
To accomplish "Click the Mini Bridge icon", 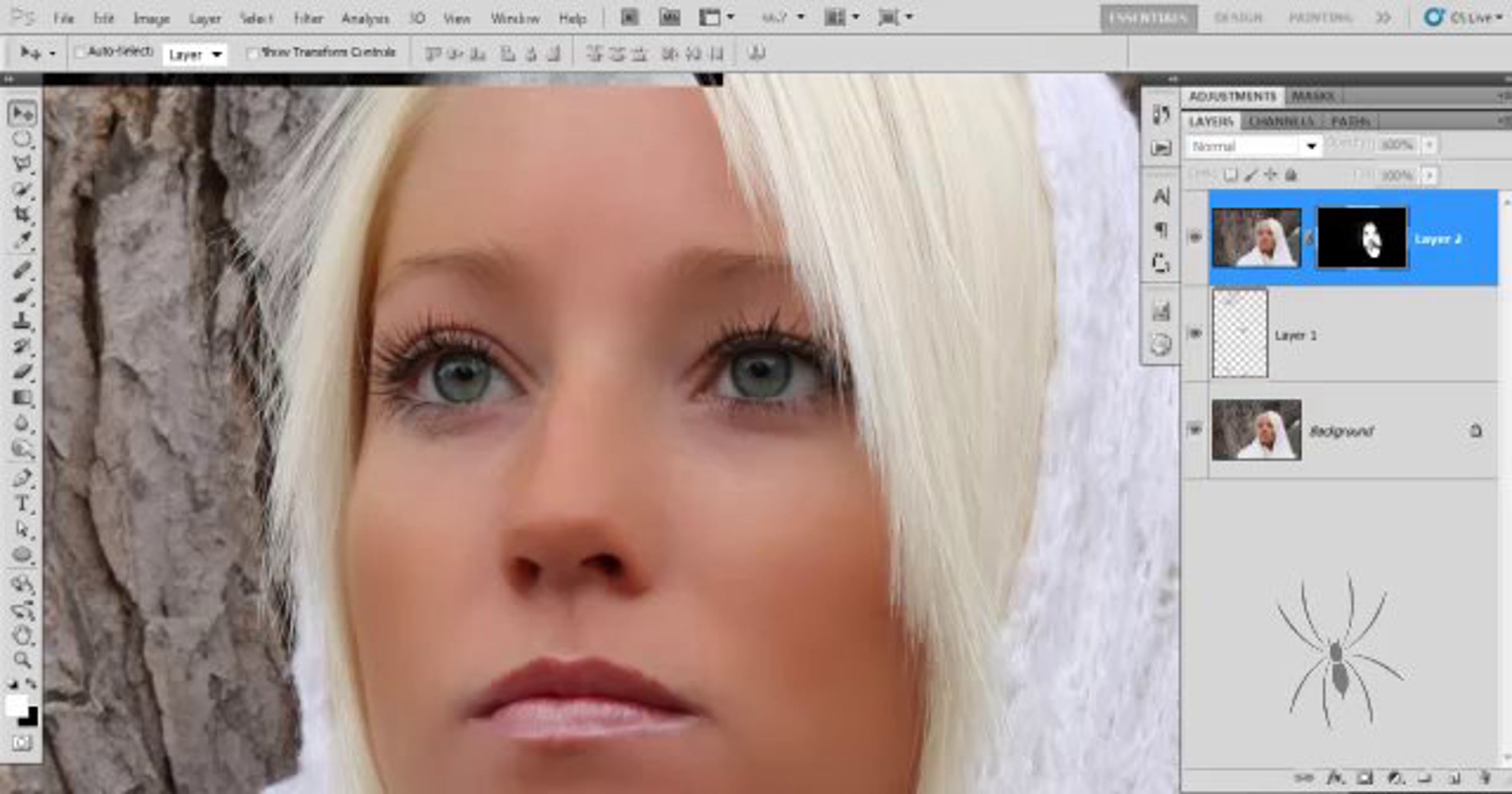I will [669, 18].
